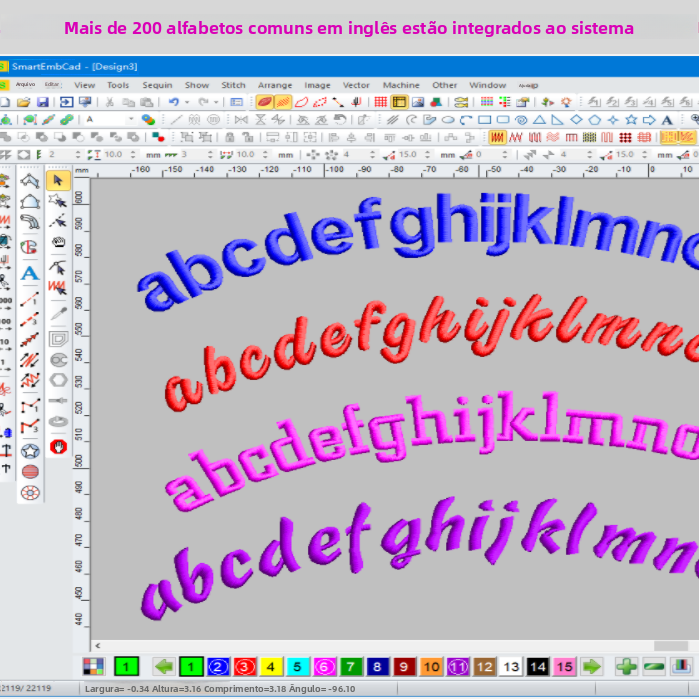
Task: Pick magenta thread color 6
Action: pos(324,666)
